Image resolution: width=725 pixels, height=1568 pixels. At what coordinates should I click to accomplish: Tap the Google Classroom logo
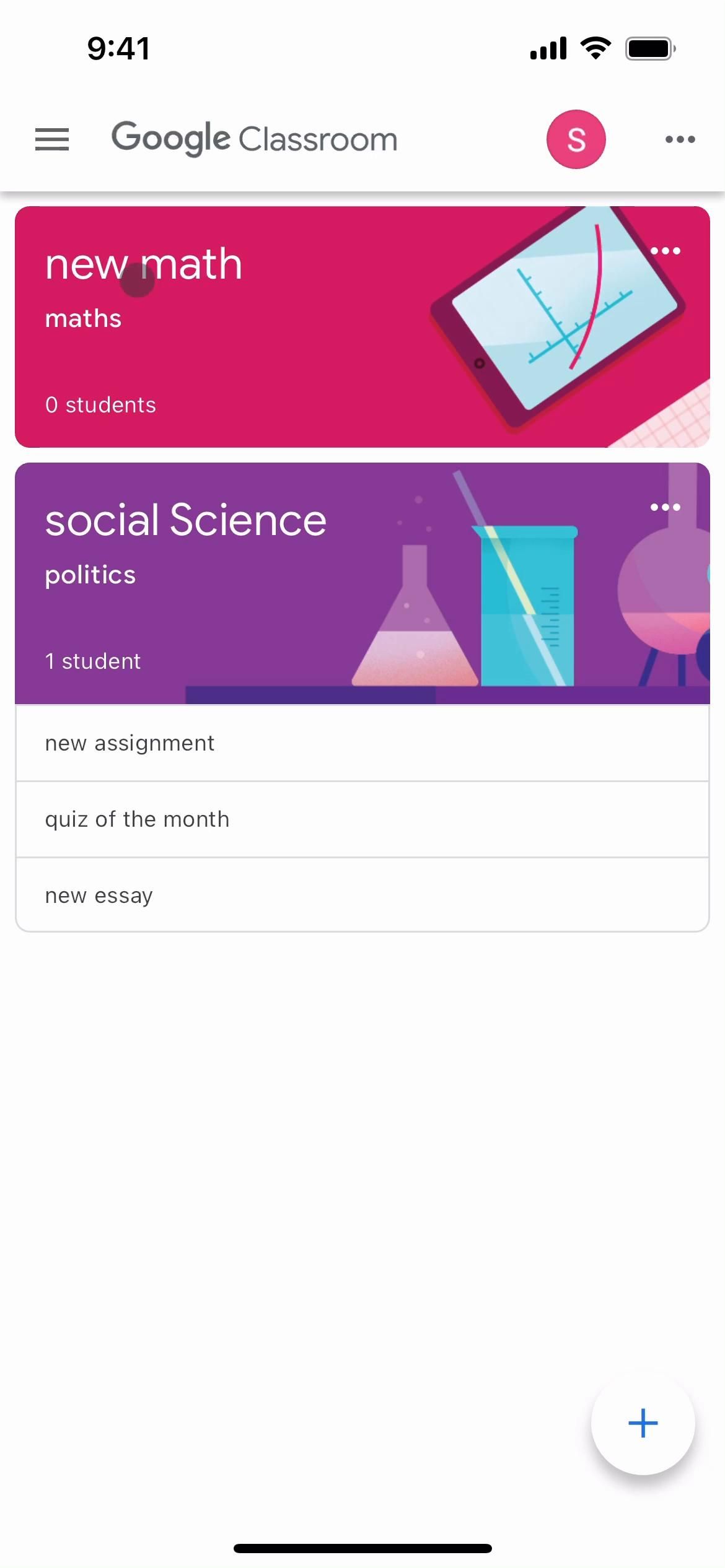tap(254, 139)
